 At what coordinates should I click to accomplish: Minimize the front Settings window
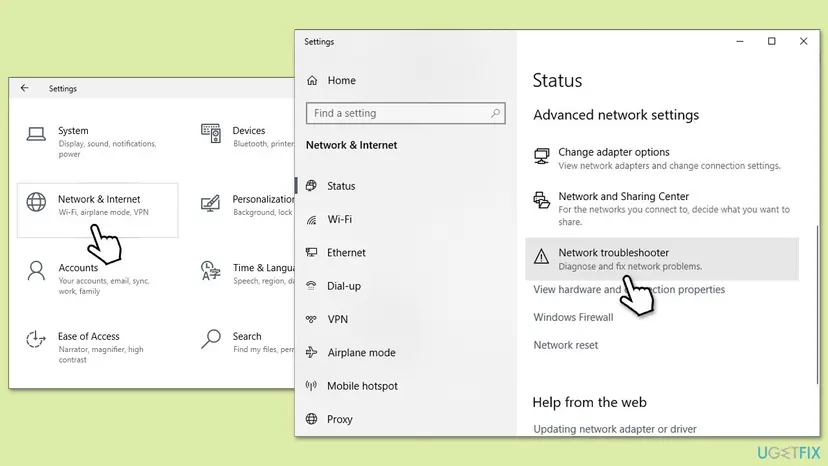(x=740, y=41)
